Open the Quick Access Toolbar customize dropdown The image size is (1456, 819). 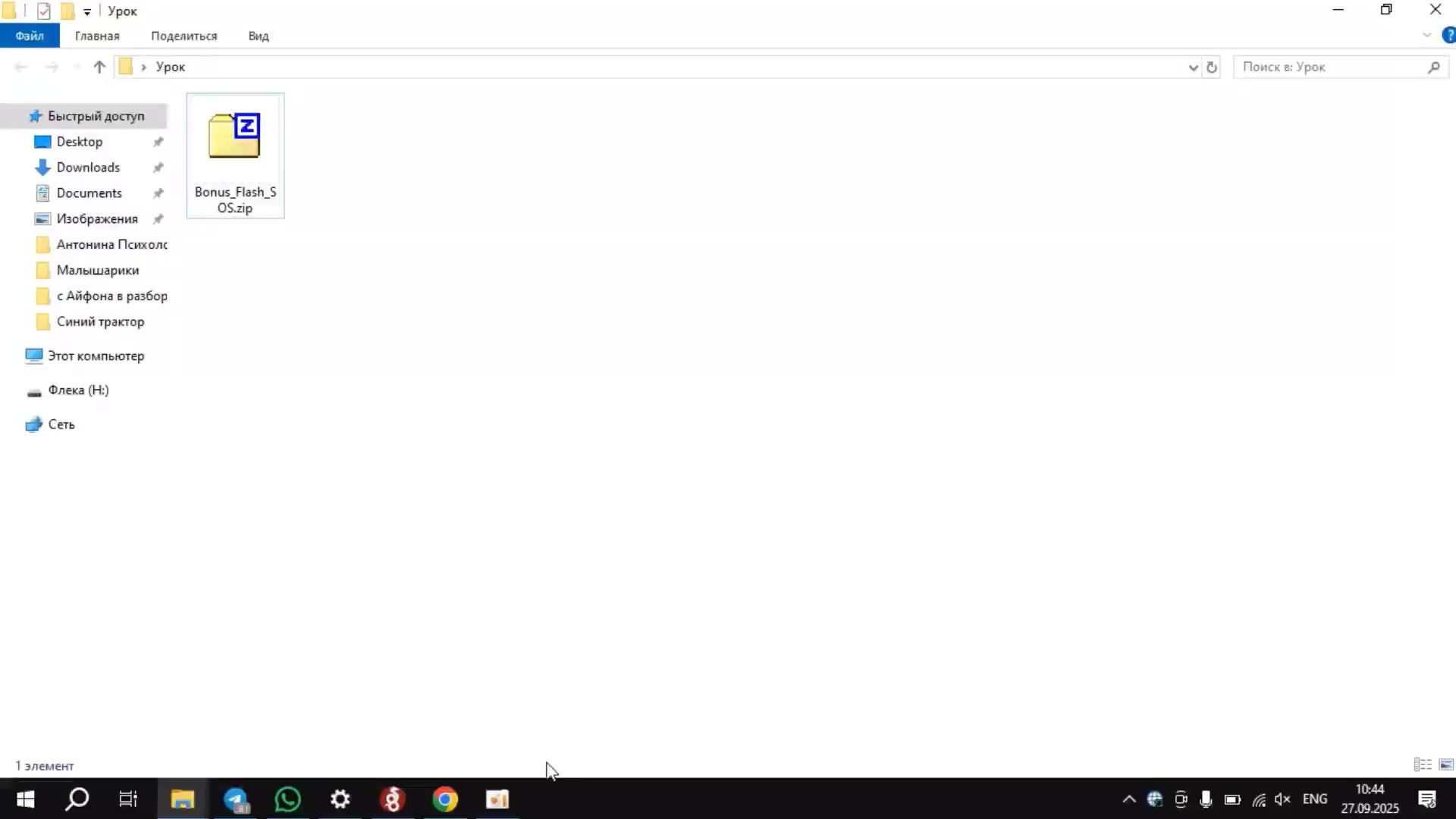(x=87, y=11)
